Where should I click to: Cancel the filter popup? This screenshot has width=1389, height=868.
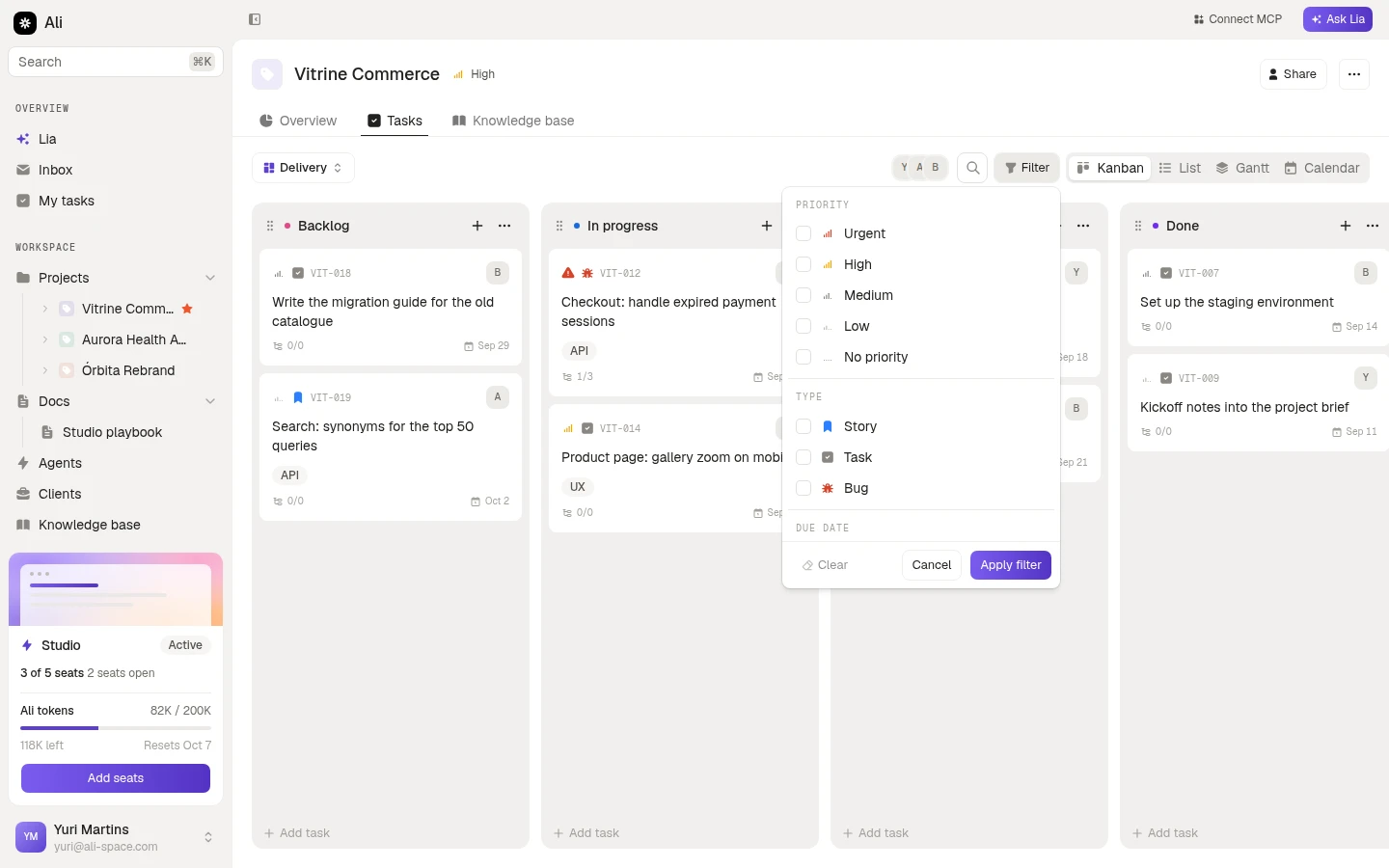[x=932, y=565]
